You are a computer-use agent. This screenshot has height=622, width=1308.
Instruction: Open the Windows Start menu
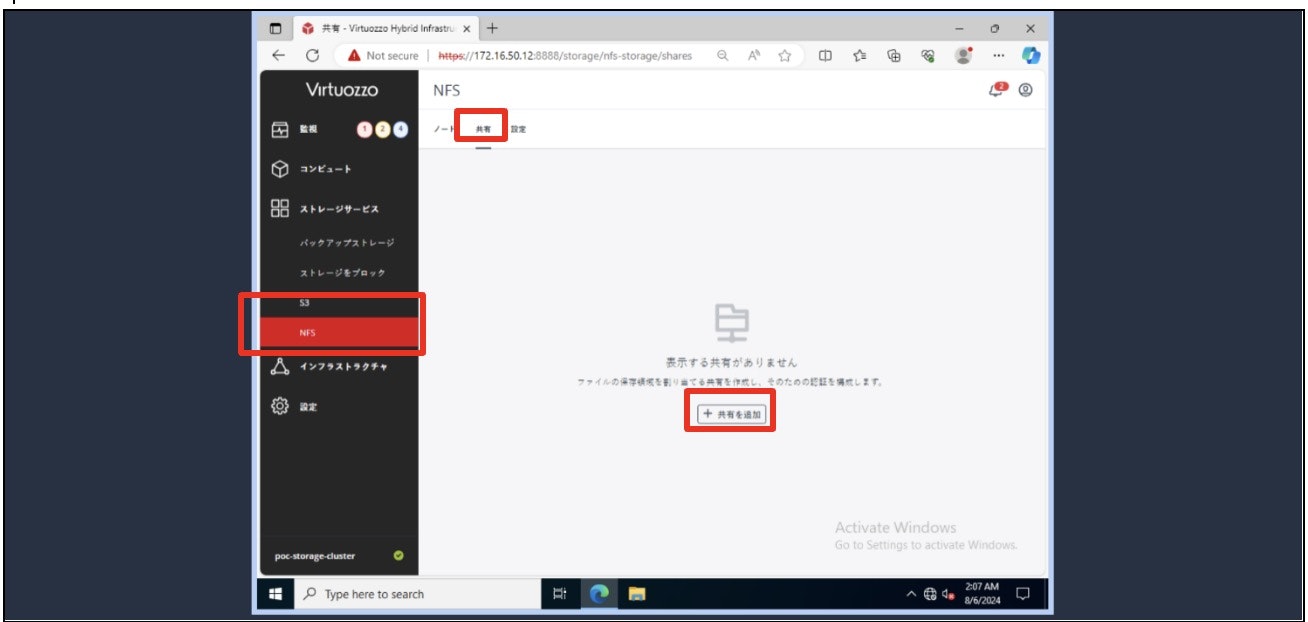(275, 594)
